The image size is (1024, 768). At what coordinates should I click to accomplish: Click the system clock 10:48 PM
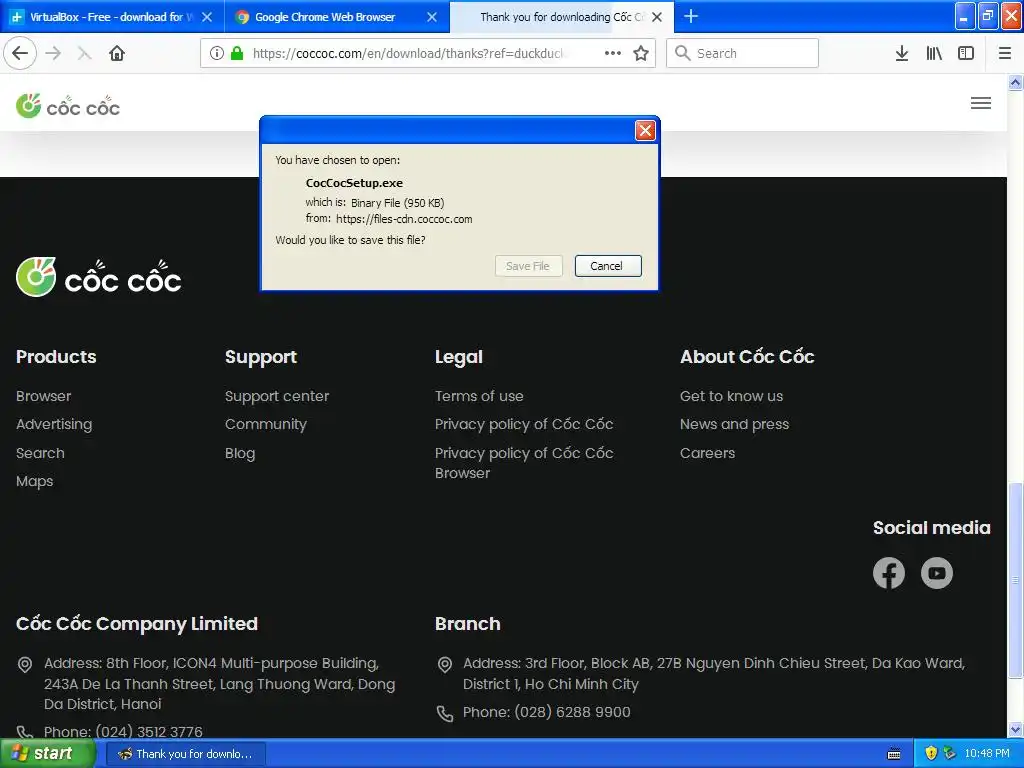[x=987, y=753]
